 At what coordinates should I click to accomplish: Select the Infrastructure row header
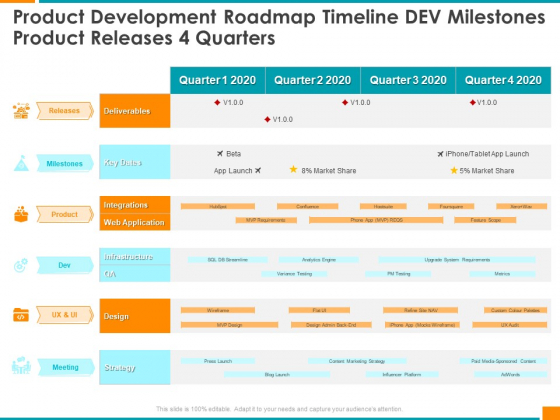[x=135, y=256]
